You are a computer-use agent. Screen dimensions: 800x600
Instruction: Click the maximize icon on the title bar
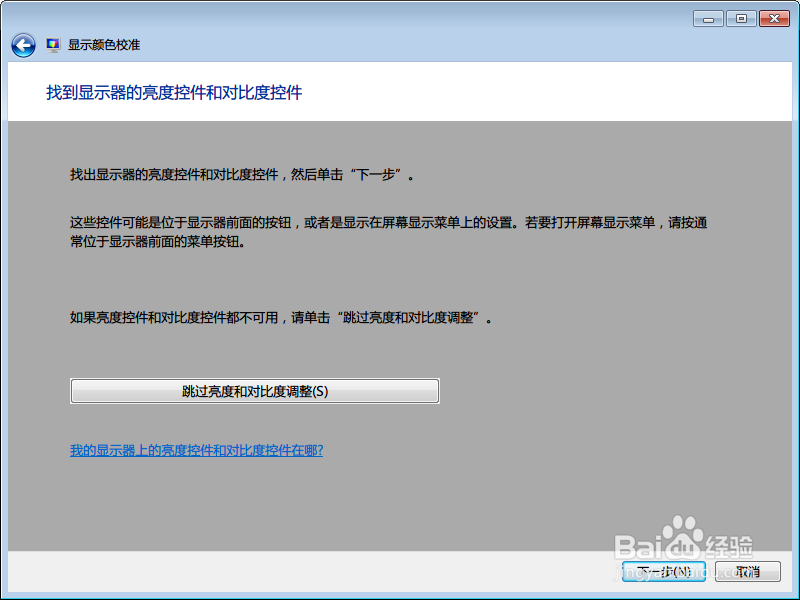pos(741,18)
